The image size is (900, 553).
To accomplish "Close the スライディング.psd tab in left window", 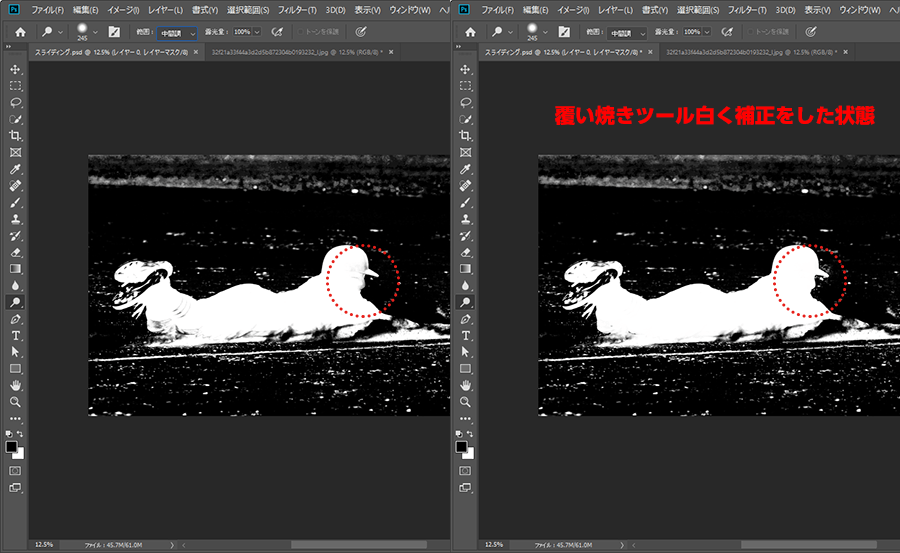I will [x=196, y=52].
